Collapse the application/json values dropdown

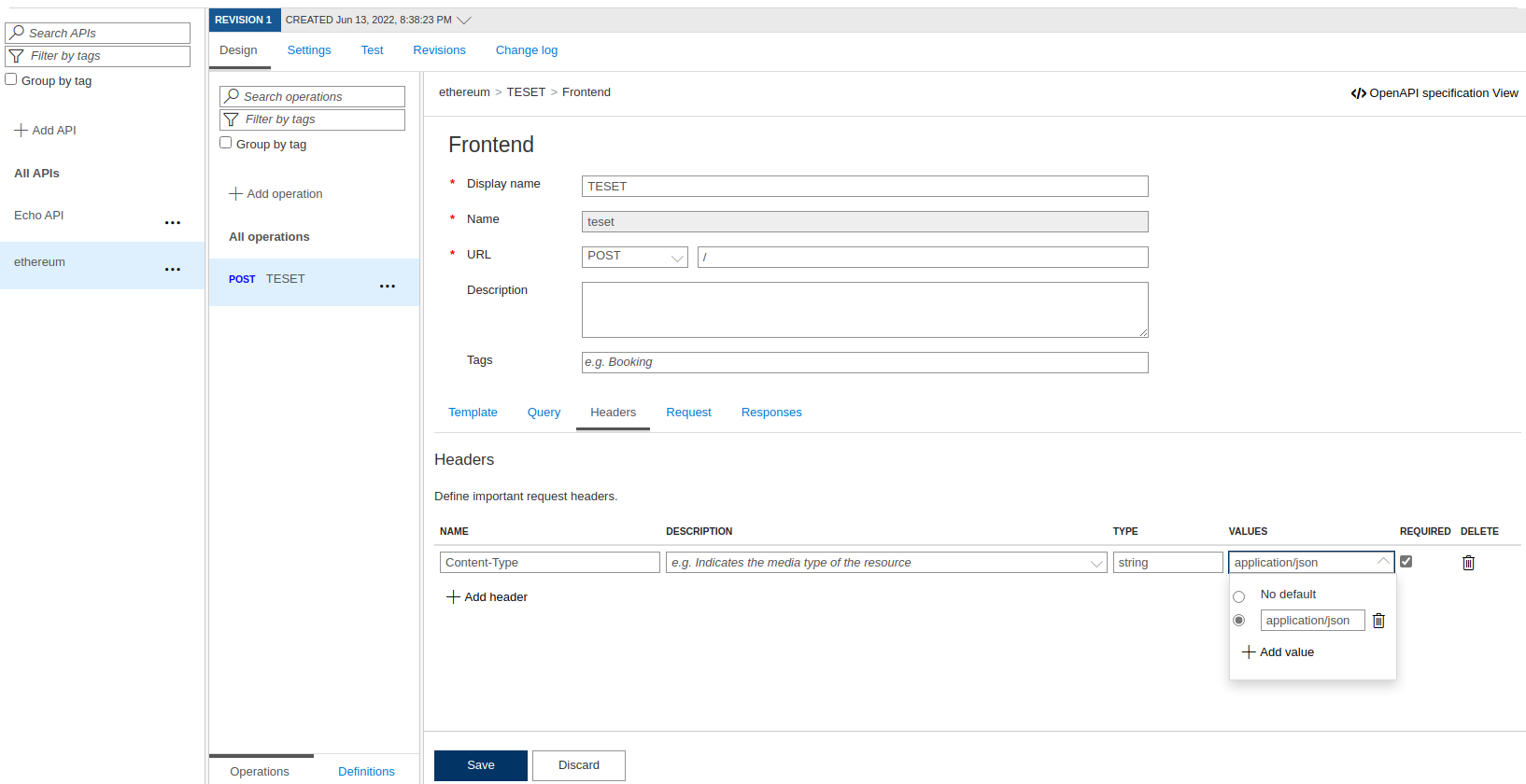(x=1383, y=562)
